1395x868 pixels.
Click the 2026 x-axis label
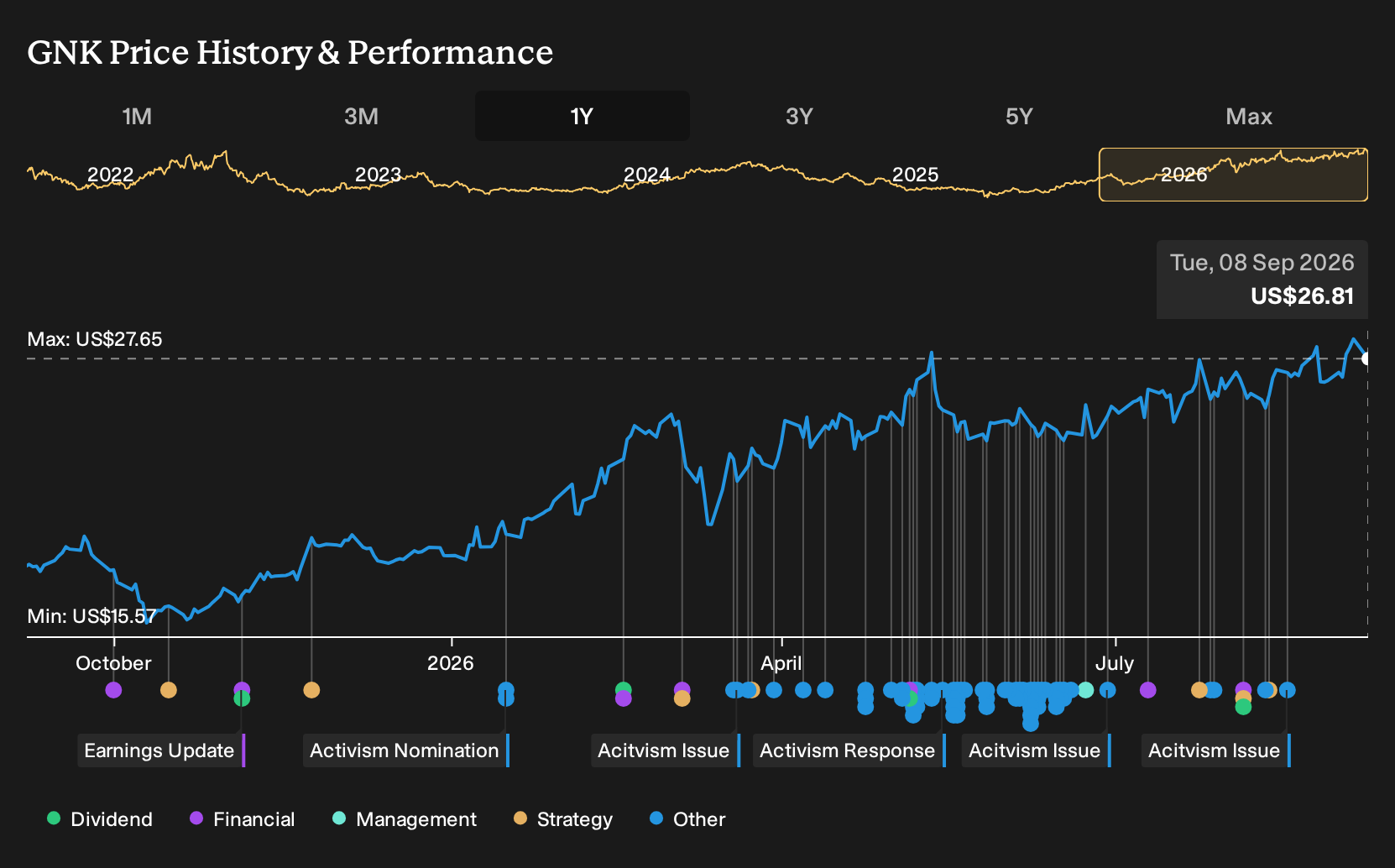pos(451,663)
